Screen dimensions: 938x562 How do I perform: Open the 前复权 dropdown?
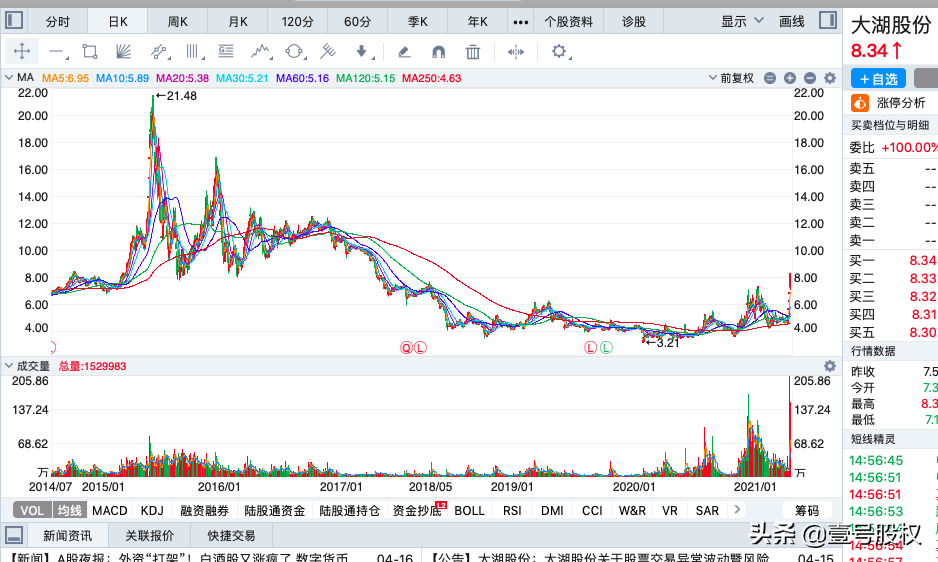point(731,78)
